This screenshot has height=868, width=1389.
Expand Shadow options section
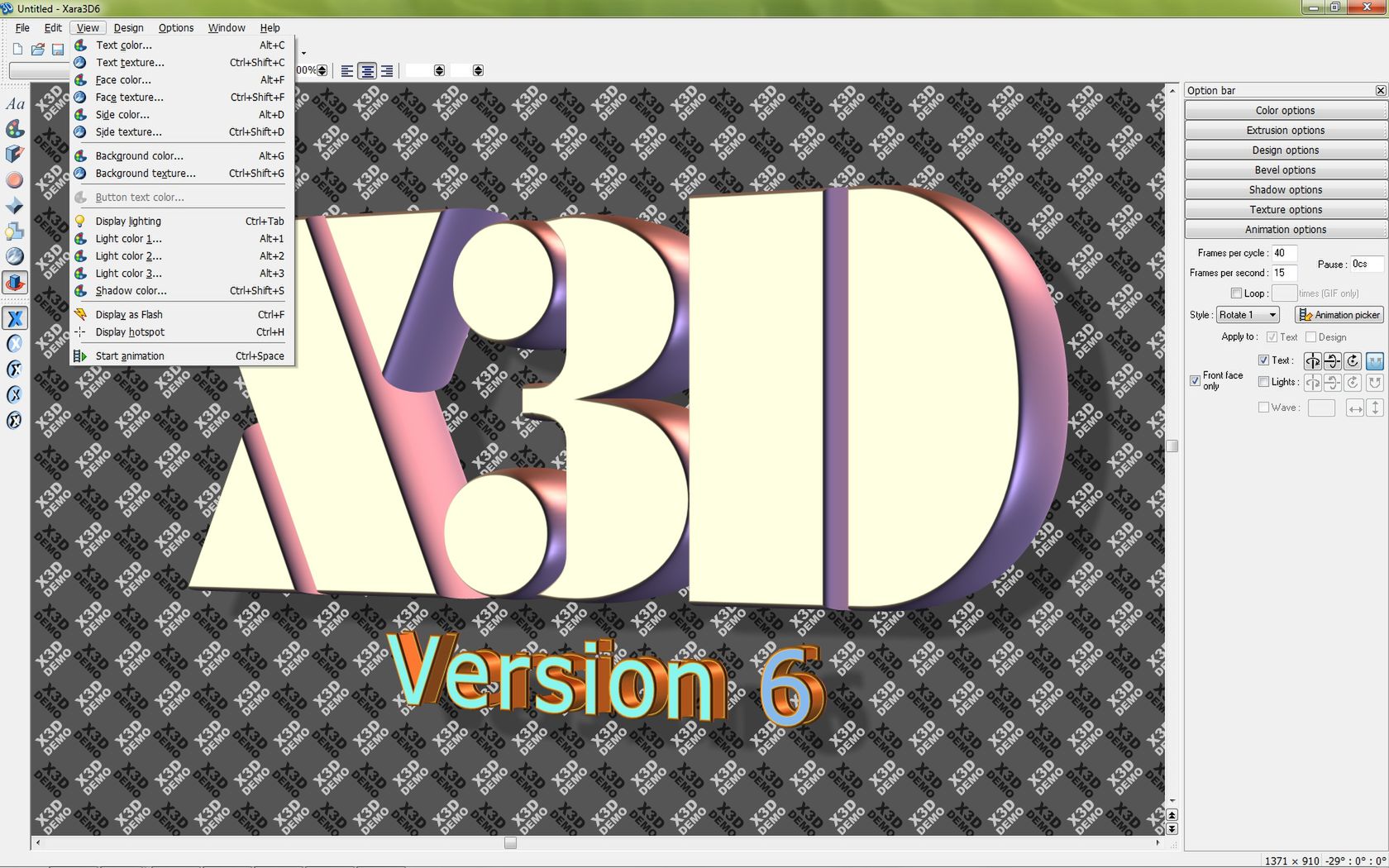click(1286, 190)
